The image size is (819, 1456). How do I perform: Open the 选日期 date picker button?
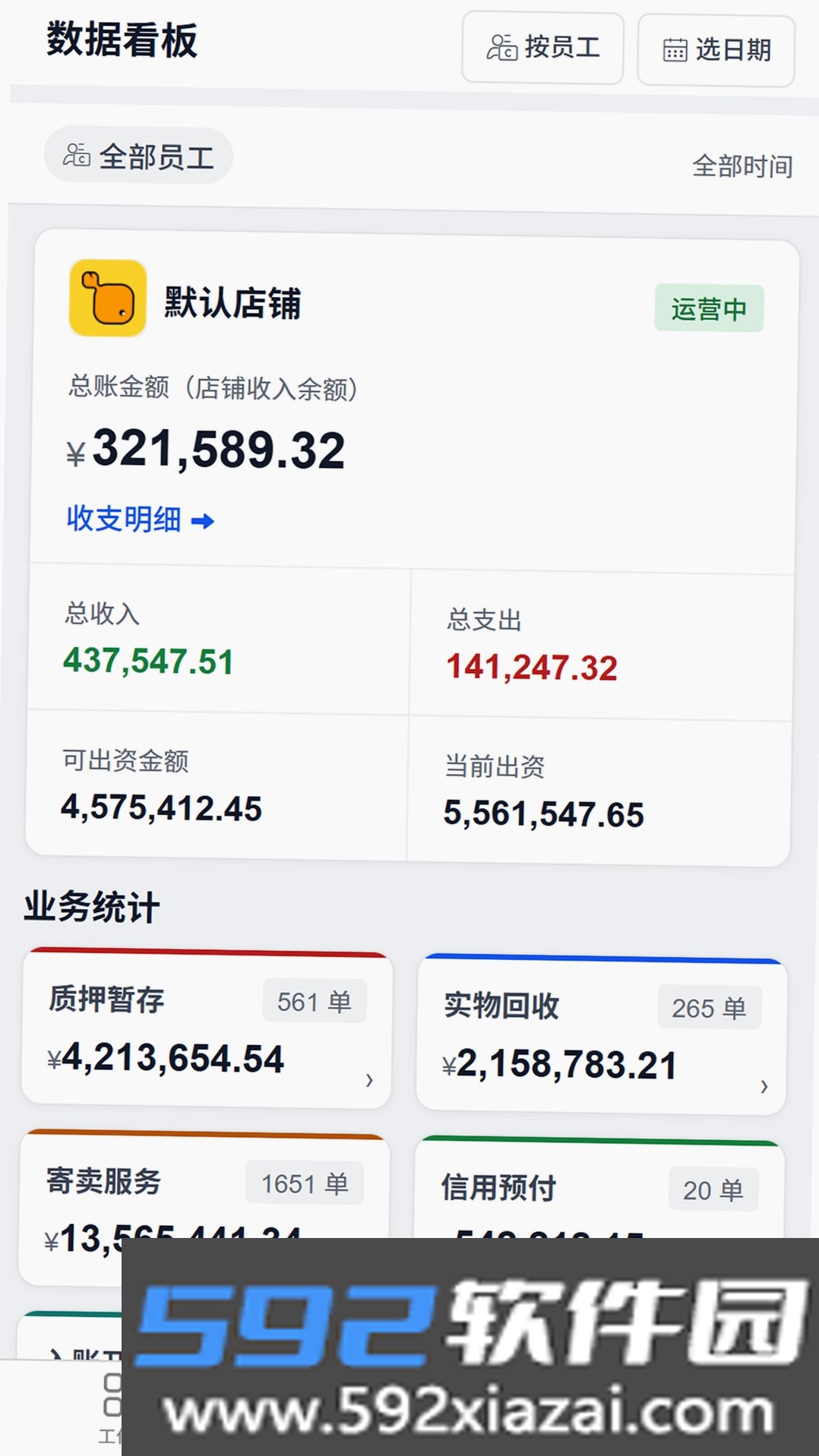[716, 50]
